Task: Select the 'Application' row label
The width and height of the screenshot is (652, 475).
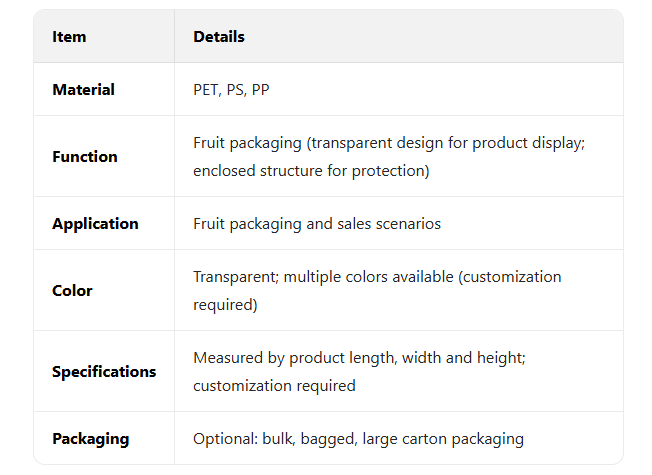Action: tap(95, 224)
